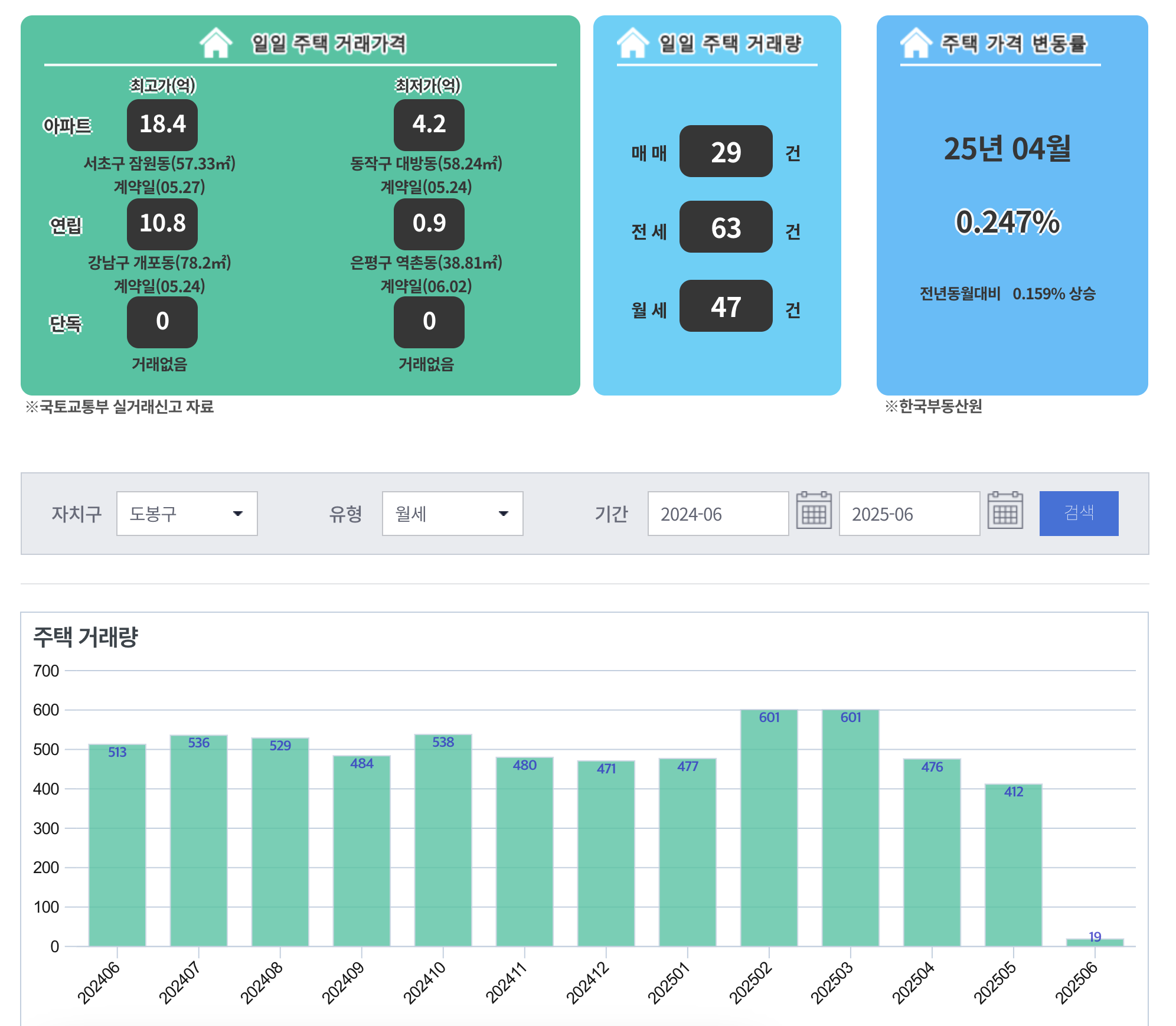Click the 0.247% price change figure
This screenshot has width=1176, height=1026.
pos(1008,223)
